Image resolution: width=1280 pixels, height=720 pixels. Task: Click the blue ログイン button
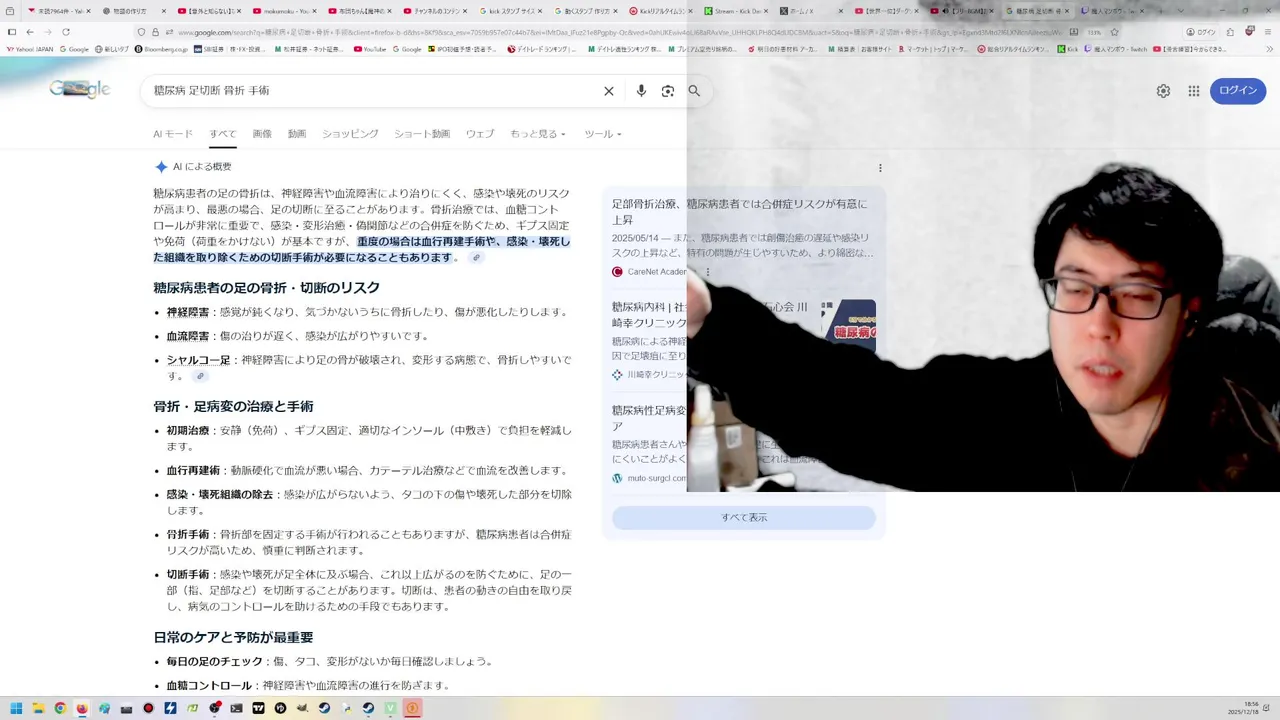click(1238, 91)
